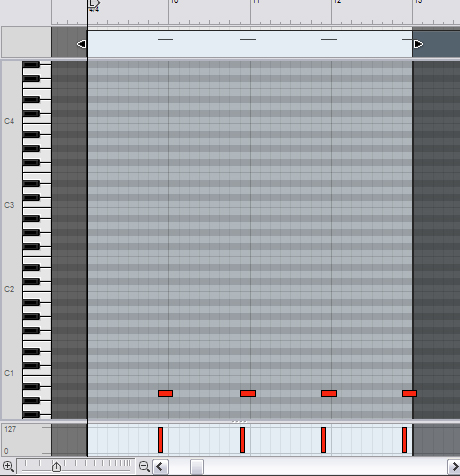Screen dimensions: 460x476
Task: Click the zoom in magnifier icon
Action: coord(8,466)
